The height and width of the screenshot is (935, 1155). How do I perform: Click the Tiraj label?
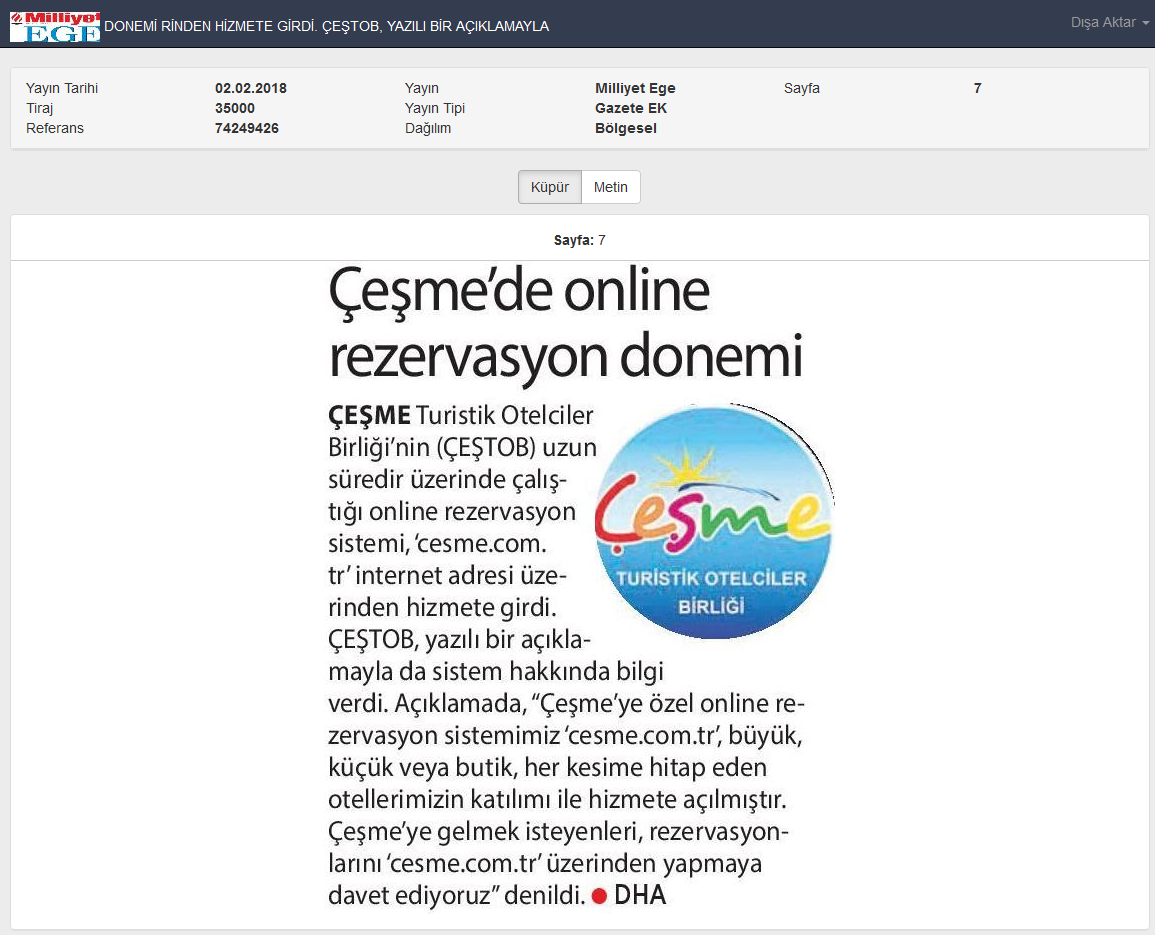[40, 108]
